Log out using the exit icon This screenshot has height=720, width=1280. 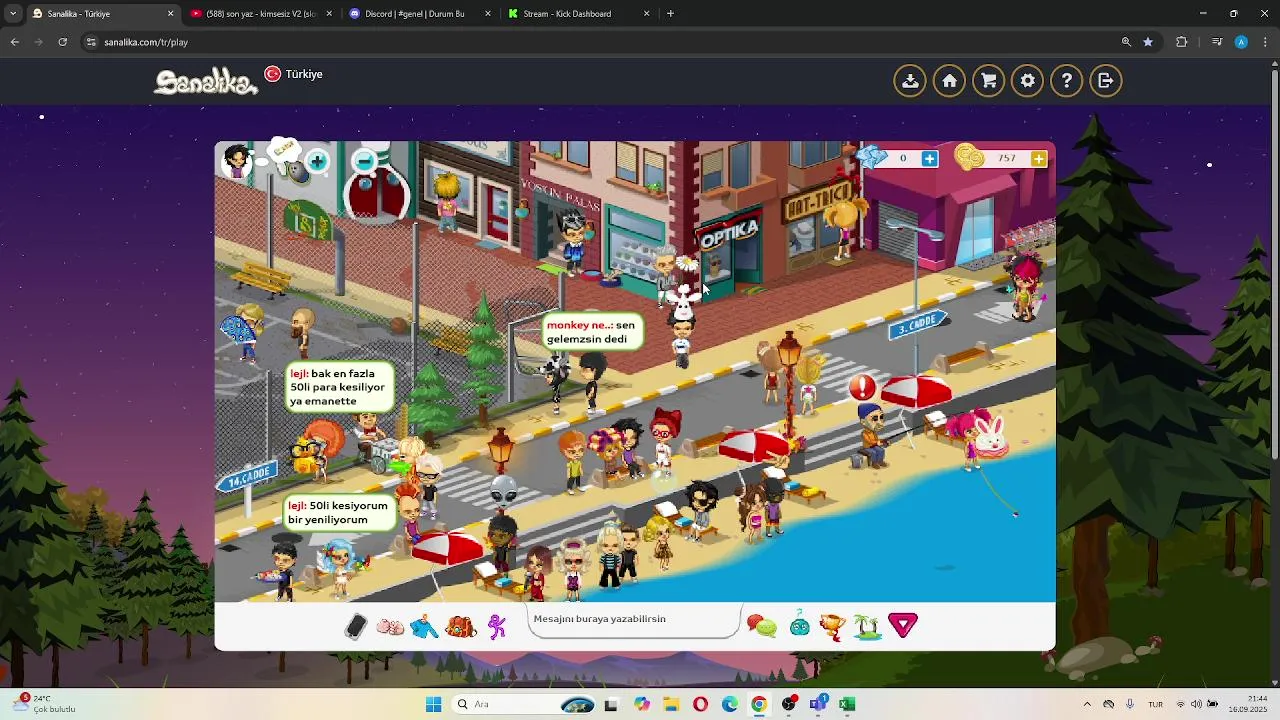(x=1105, y=81)
